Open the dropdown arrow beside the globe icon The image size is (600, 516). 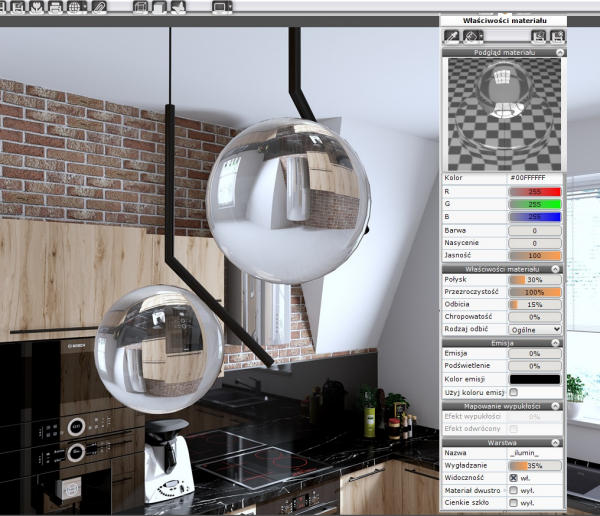point(85,7)
